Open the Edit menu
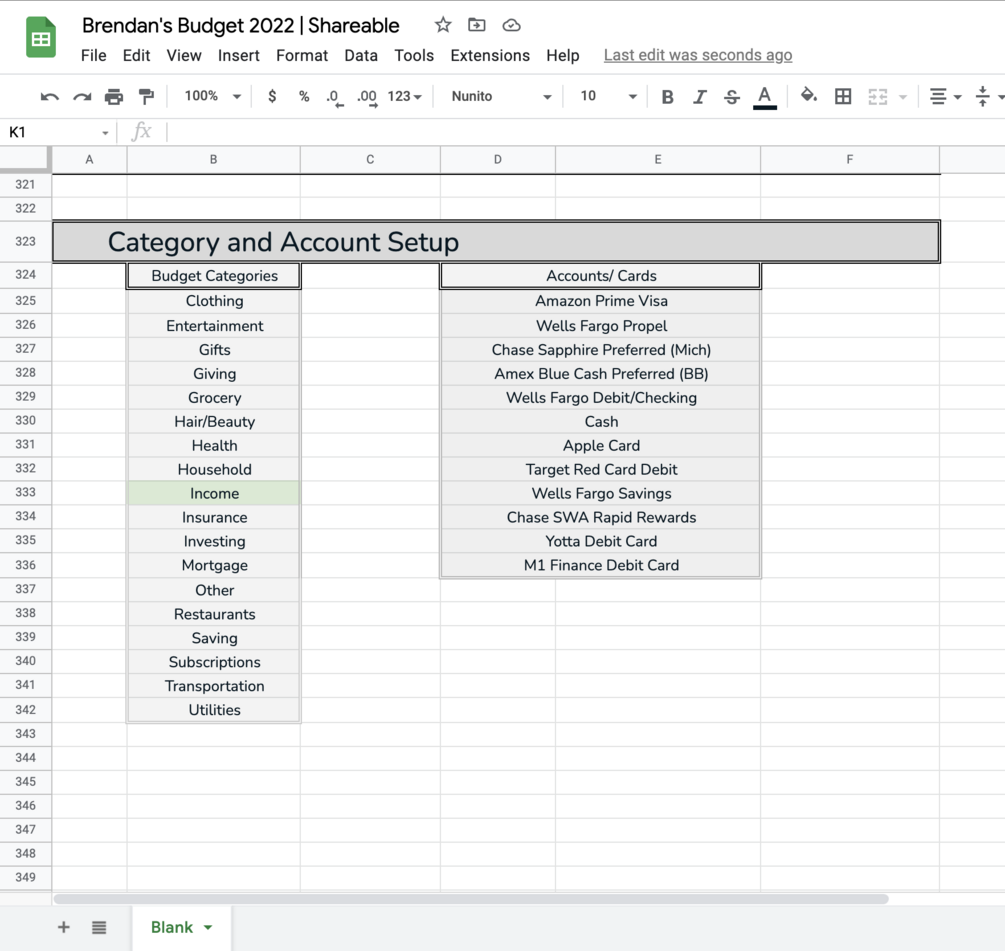This screenshot has height=951, width=1005. 137,56
